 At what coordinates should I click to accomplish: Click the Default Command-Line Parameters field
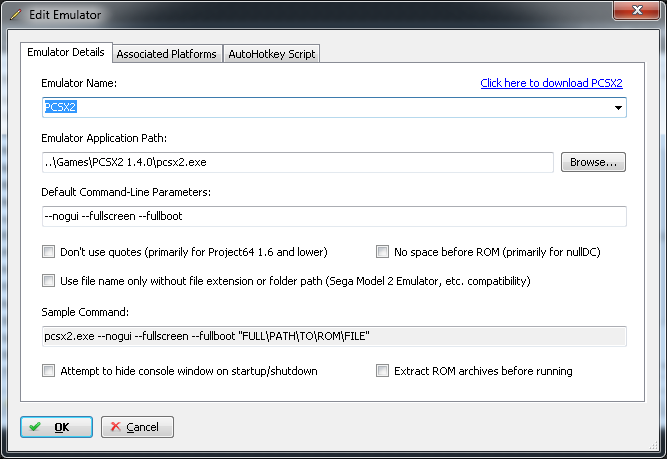[334, 216]
